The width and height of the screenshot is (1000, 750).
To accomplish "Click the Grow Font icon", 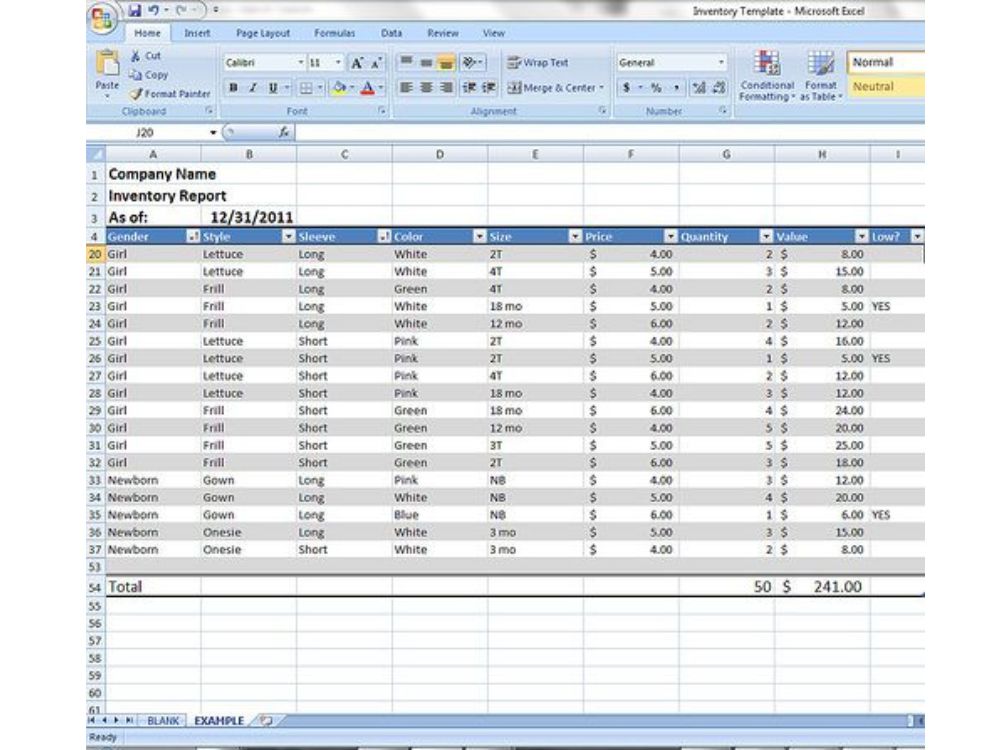I will (x=357, y=62).
